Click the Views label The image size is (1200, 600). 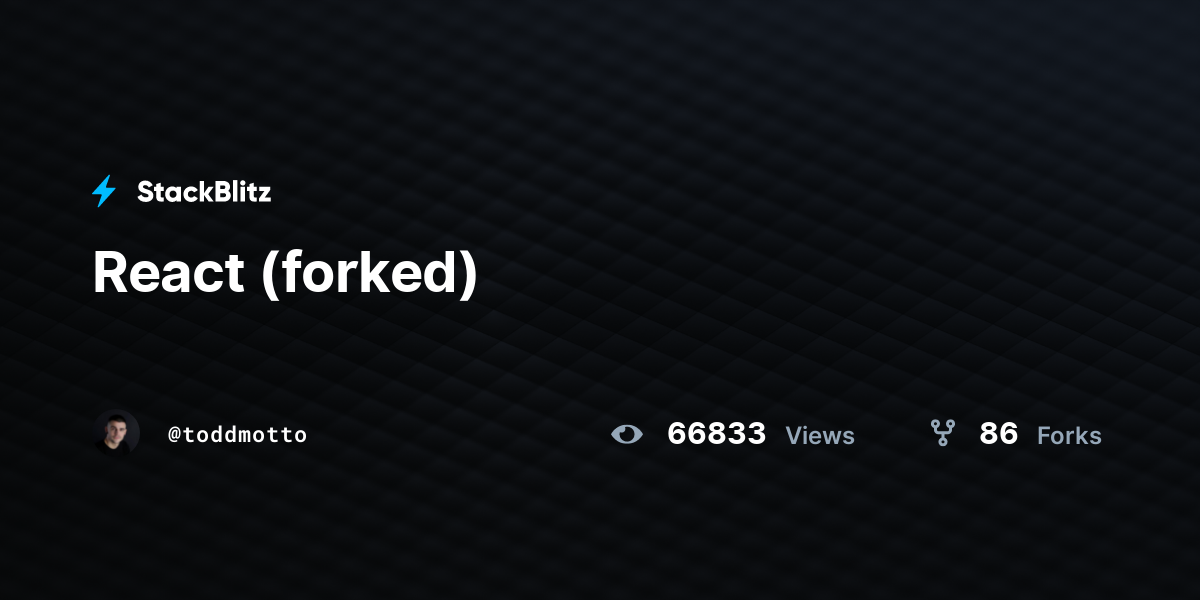pos(820,436)
